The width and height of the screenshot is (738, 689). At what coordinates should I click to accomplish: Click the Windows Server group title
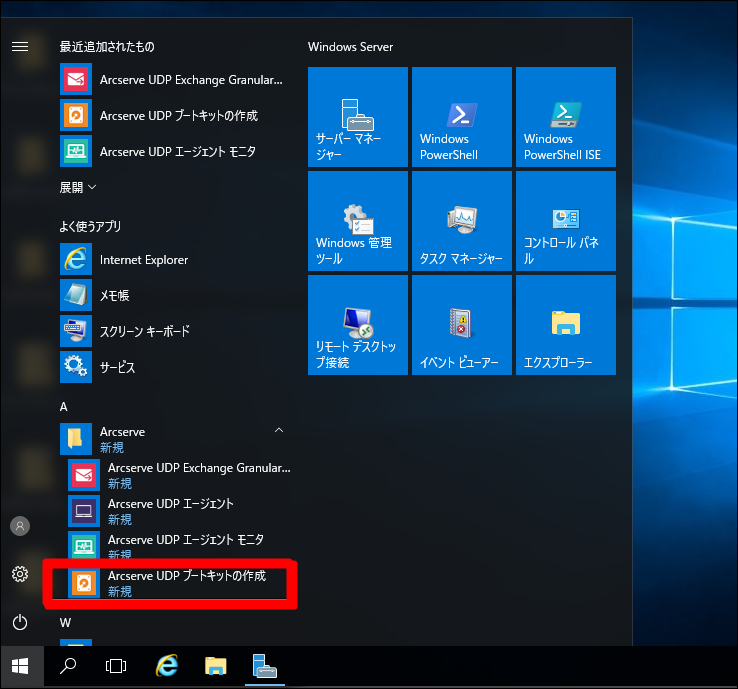(x=350, y=47)
